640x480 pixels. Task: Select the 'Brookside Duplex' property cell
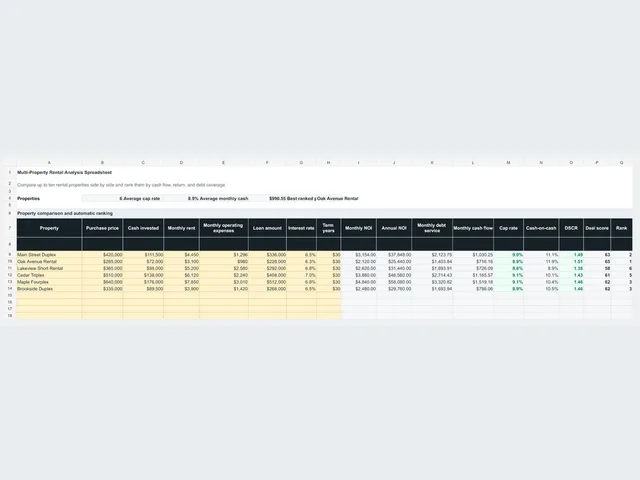click(49, 289)
